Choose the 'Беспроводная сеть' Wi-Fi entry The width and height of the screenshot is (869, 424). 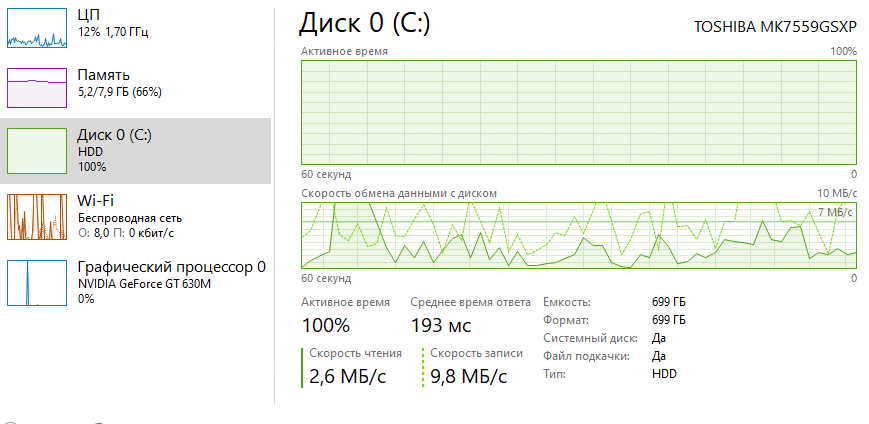click(130, 218)
